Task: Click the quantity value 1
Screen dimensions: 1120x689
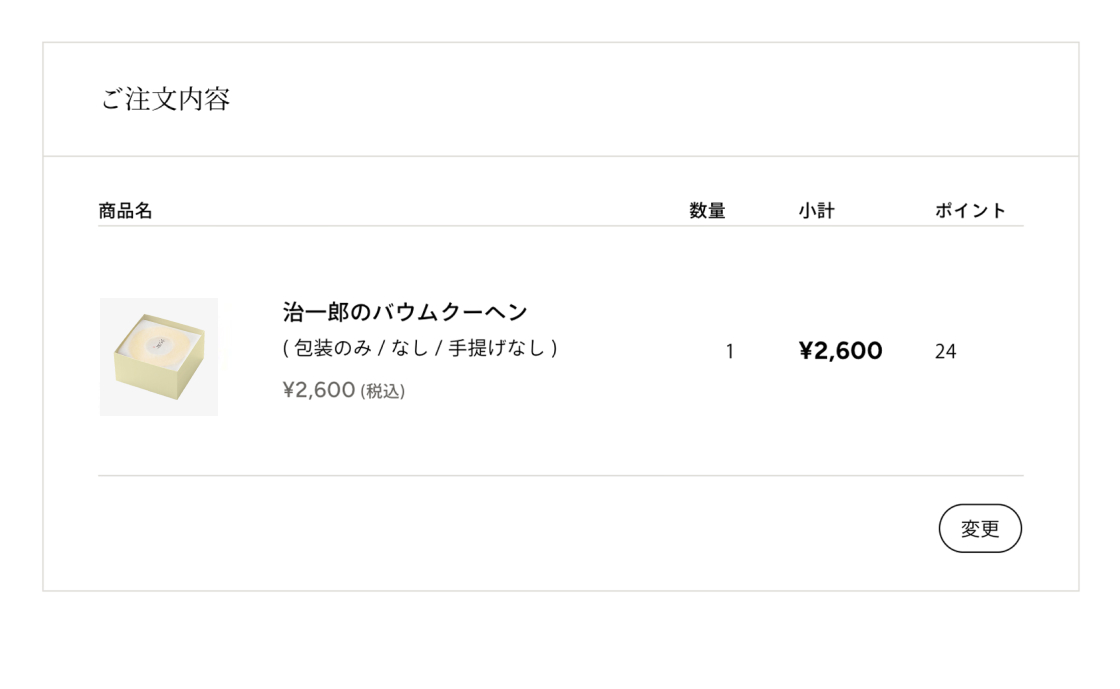Action: point(730,351)
